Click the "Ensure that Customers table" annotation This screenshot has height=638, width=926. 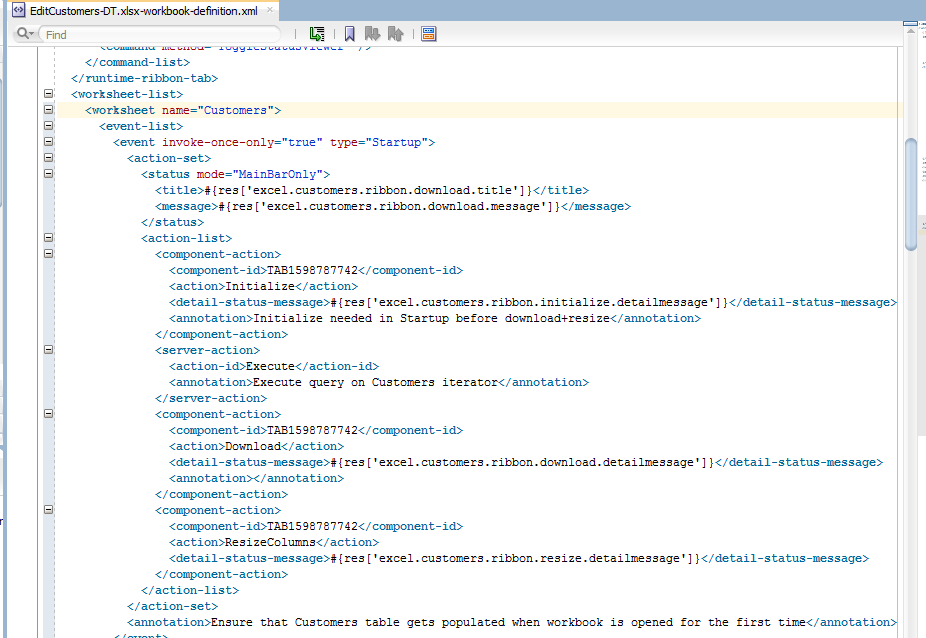(508, 622)
